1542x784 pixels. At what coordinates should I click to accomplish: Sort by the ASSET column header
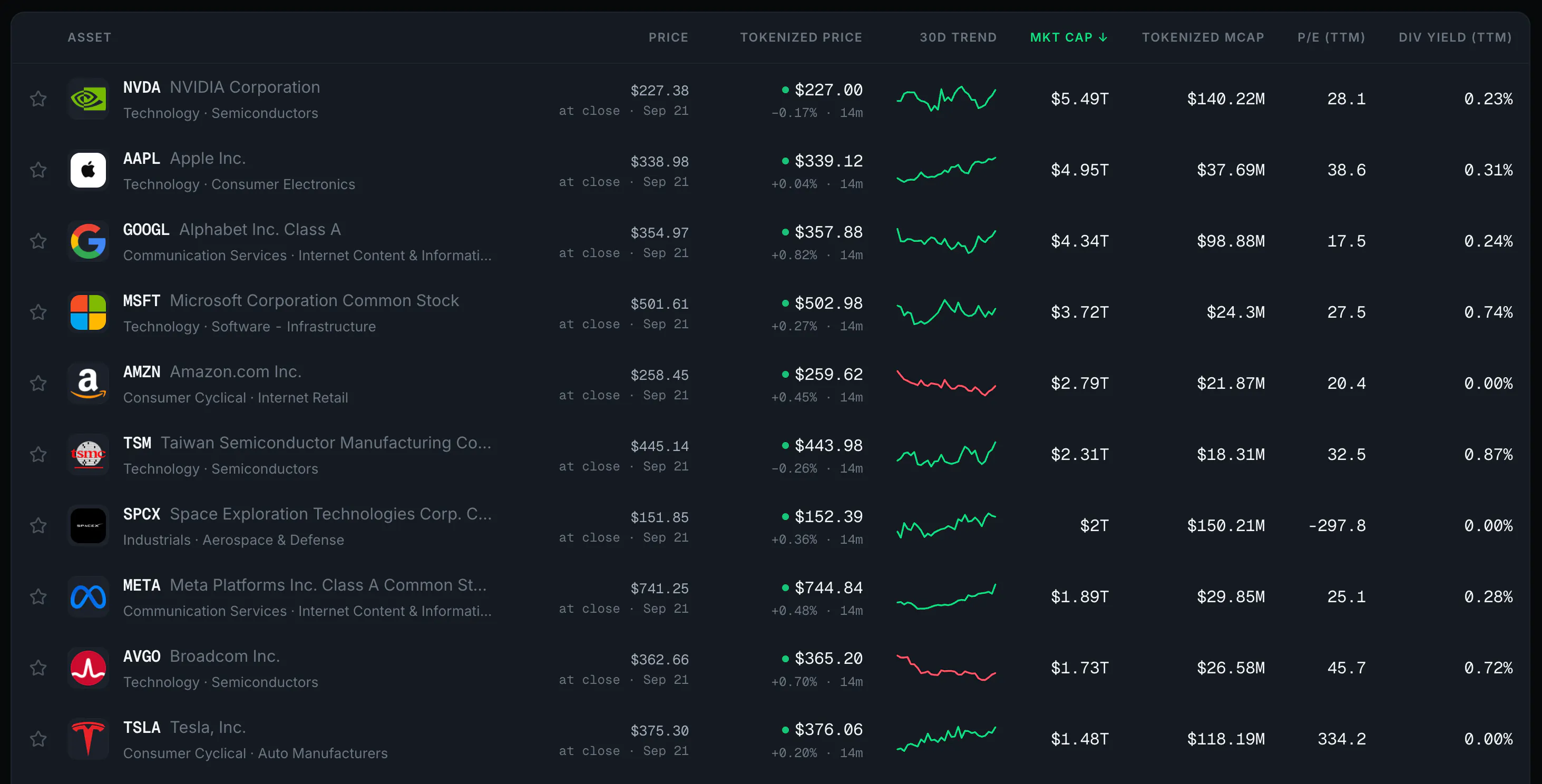tap(89, 37)
